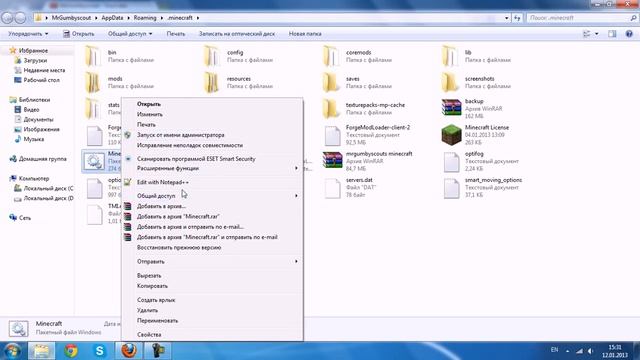640x360 pixels.
Task: Click the Открыть toolbar button
Action: pos(78,34)
